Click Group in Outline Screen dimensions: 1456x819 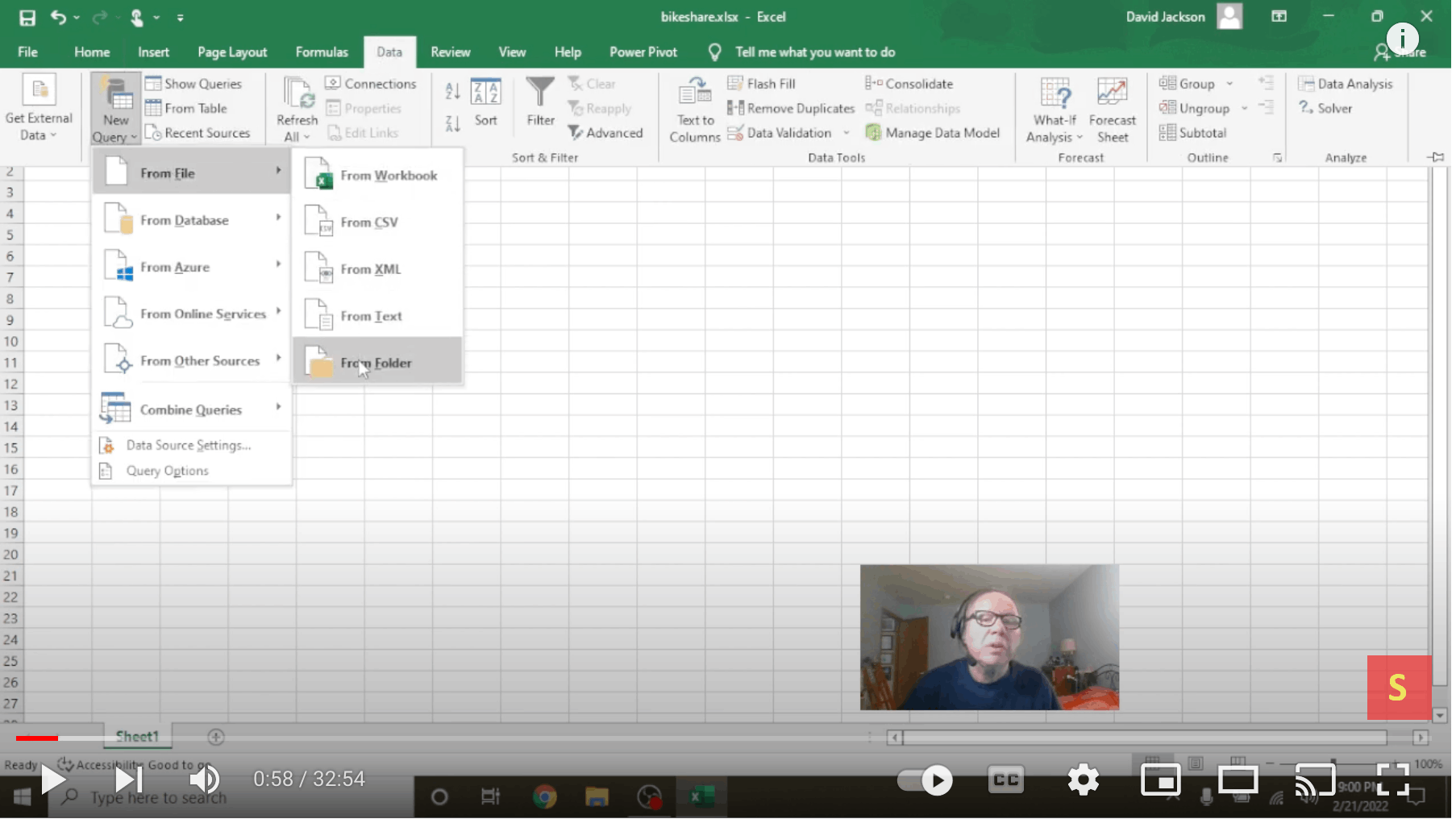coord(1187,84)
